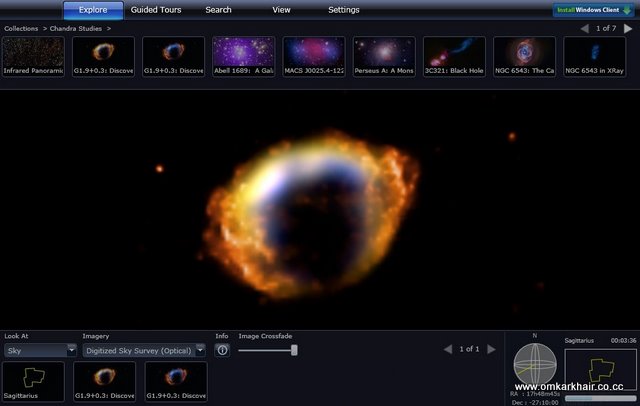Open Abell 1689 galaxy thumbnail
Screen dimensions: 640x406
pos(244,56)
